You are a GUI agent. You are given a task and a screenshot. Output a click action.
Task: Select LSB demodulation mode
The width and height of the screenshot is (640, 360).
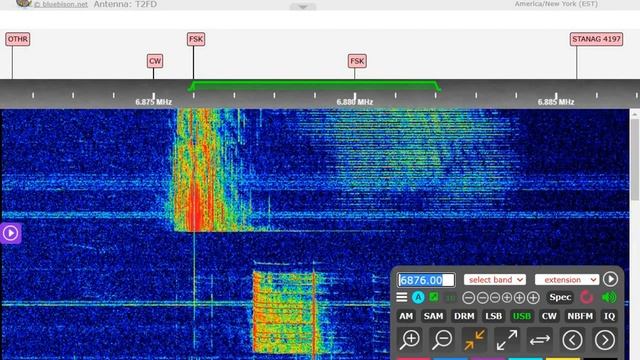point(493,316)
